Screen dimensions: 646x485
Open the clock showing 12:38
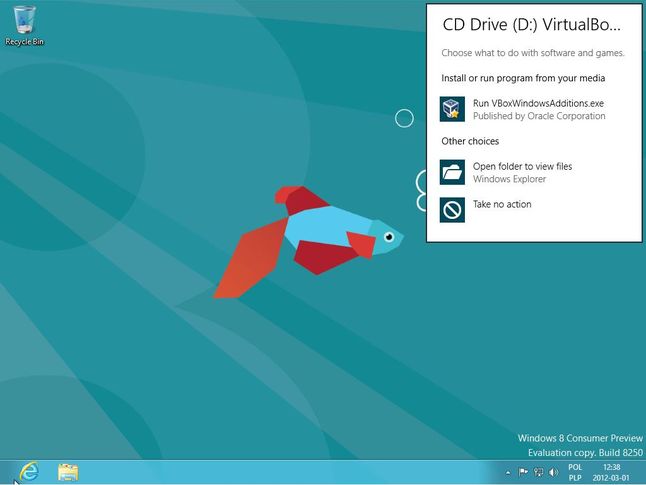coord(611,472)
